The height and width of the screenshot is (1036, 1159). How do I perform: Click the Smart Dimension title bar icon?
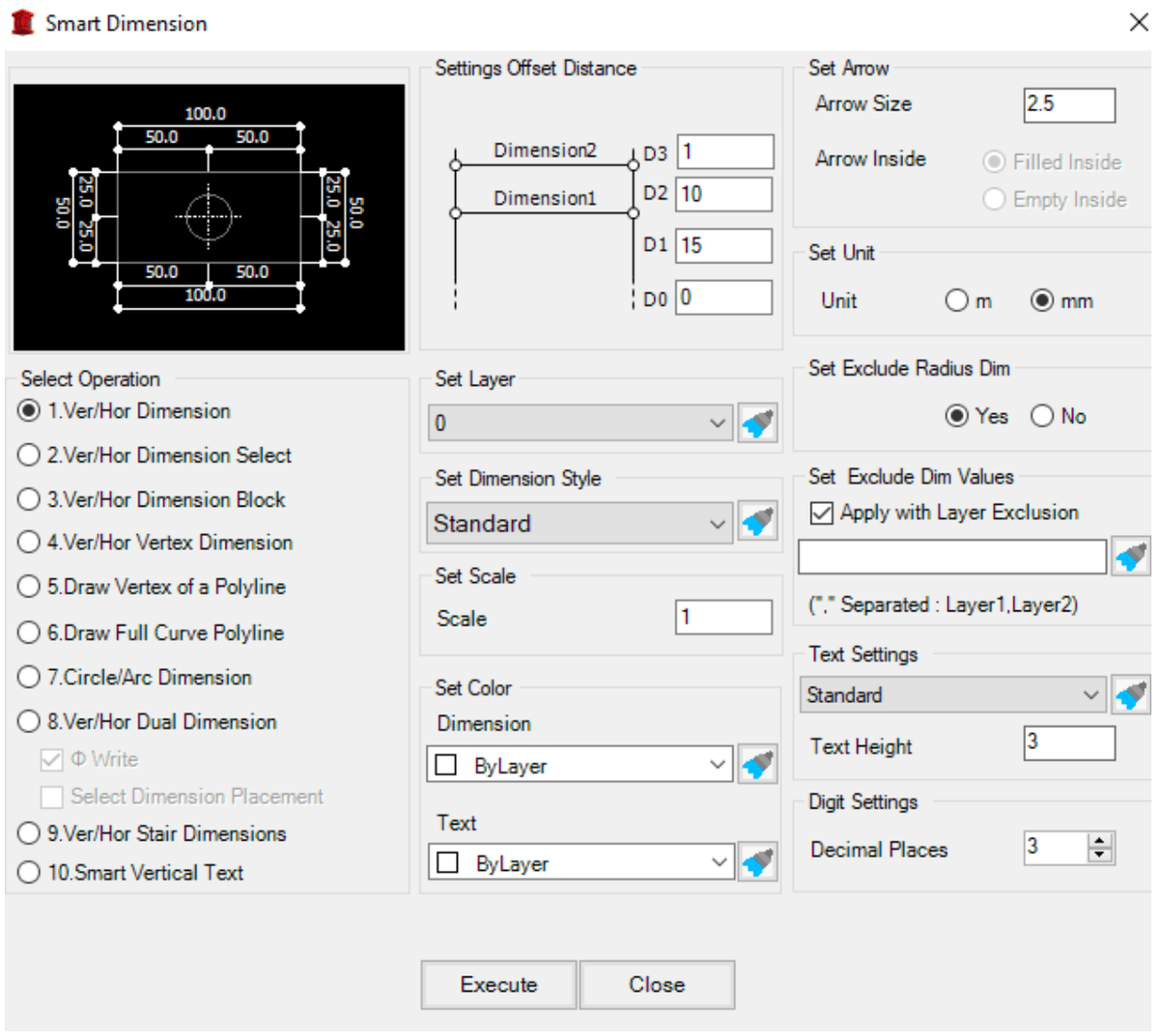(x=23, y=21)
